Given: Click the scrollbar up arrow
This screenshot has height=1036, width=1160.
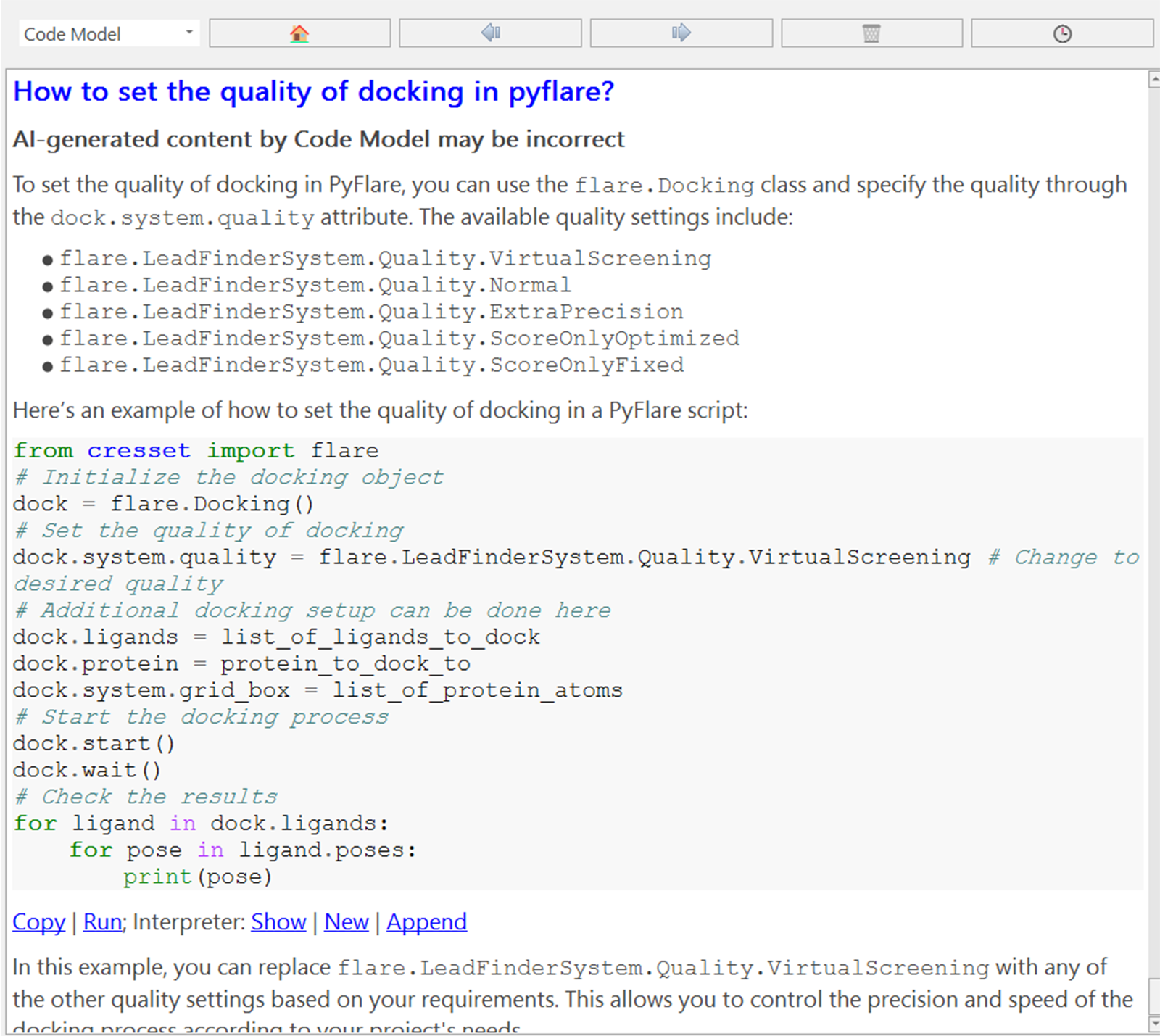Looking at the screenshot, I should [x=1153, y=79].
